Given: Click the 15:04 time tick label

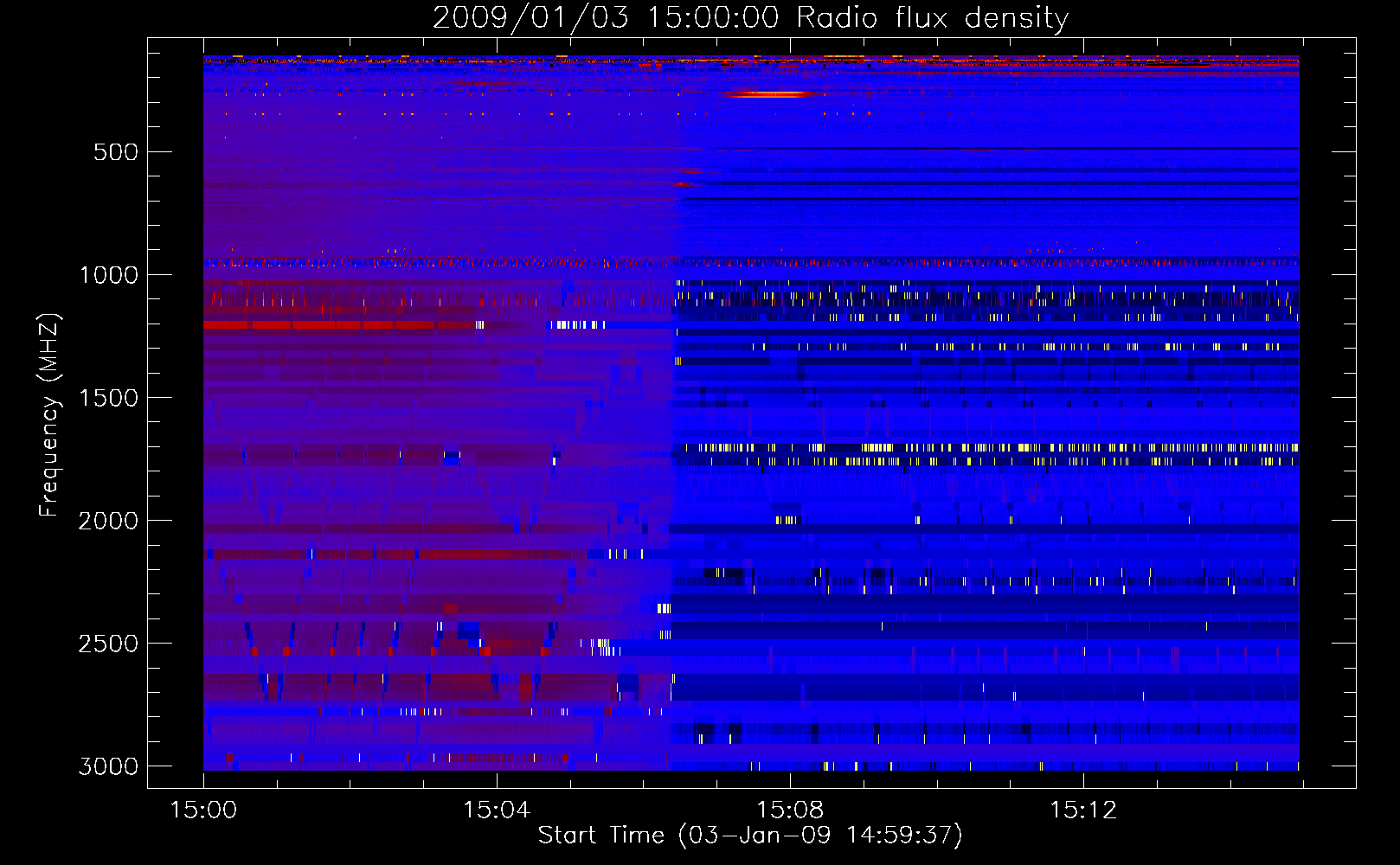Looking at the screenshot, I should [497, 811].
